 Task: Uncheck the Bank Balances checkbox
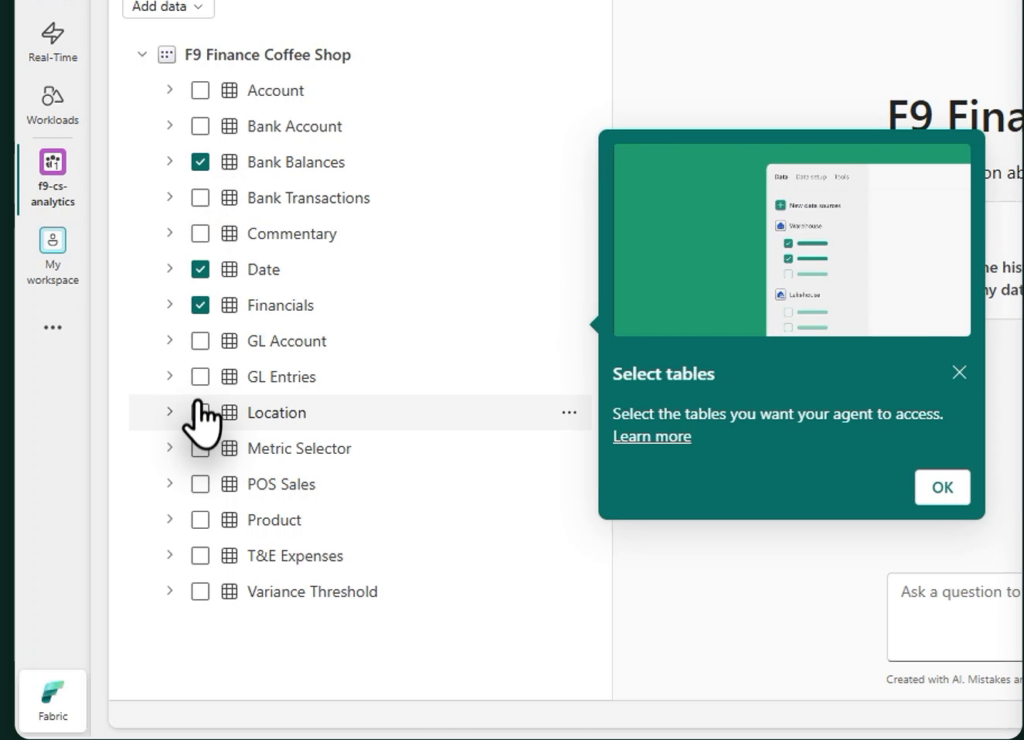coord(200,162)
